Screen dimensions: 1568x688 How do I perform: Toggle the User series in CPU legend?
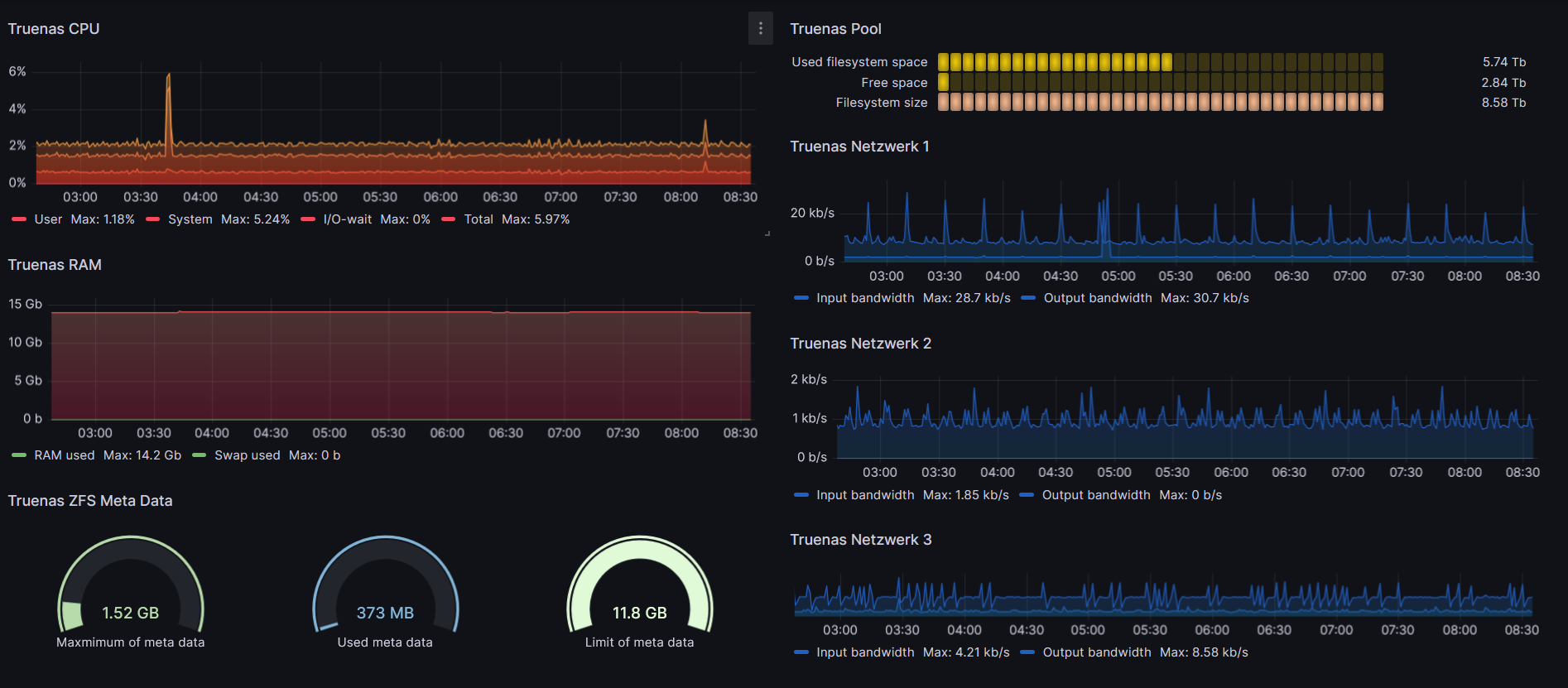(x=48, y=219)
